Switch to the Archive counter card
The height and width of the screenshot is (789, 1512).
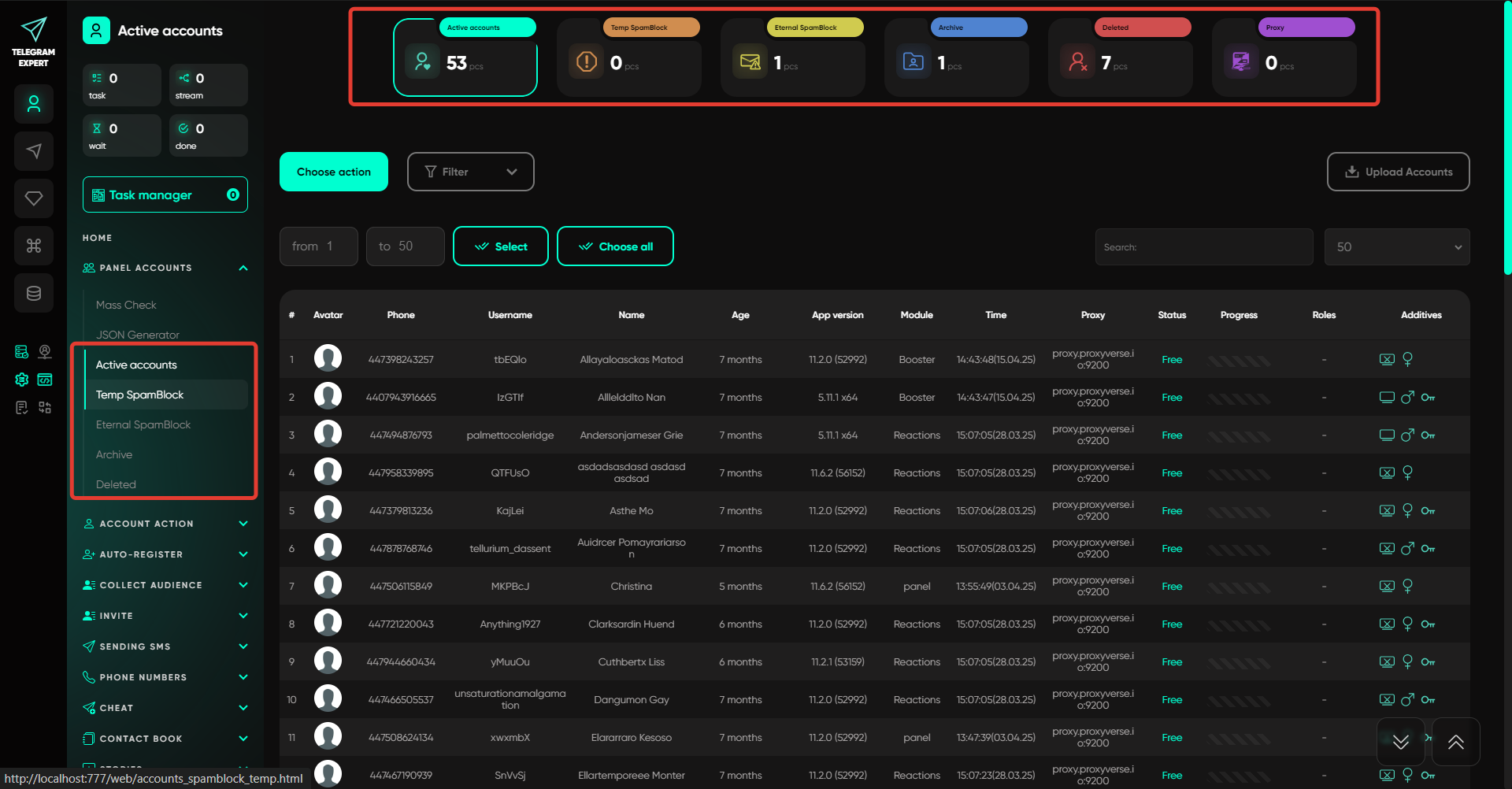[x=955, y=58]
